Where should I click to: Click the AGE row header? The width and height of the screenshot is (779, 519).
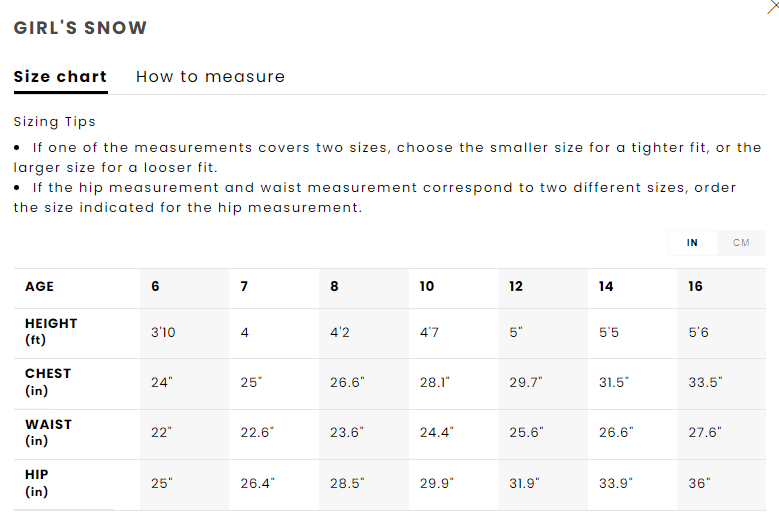(x=40, y=286)
